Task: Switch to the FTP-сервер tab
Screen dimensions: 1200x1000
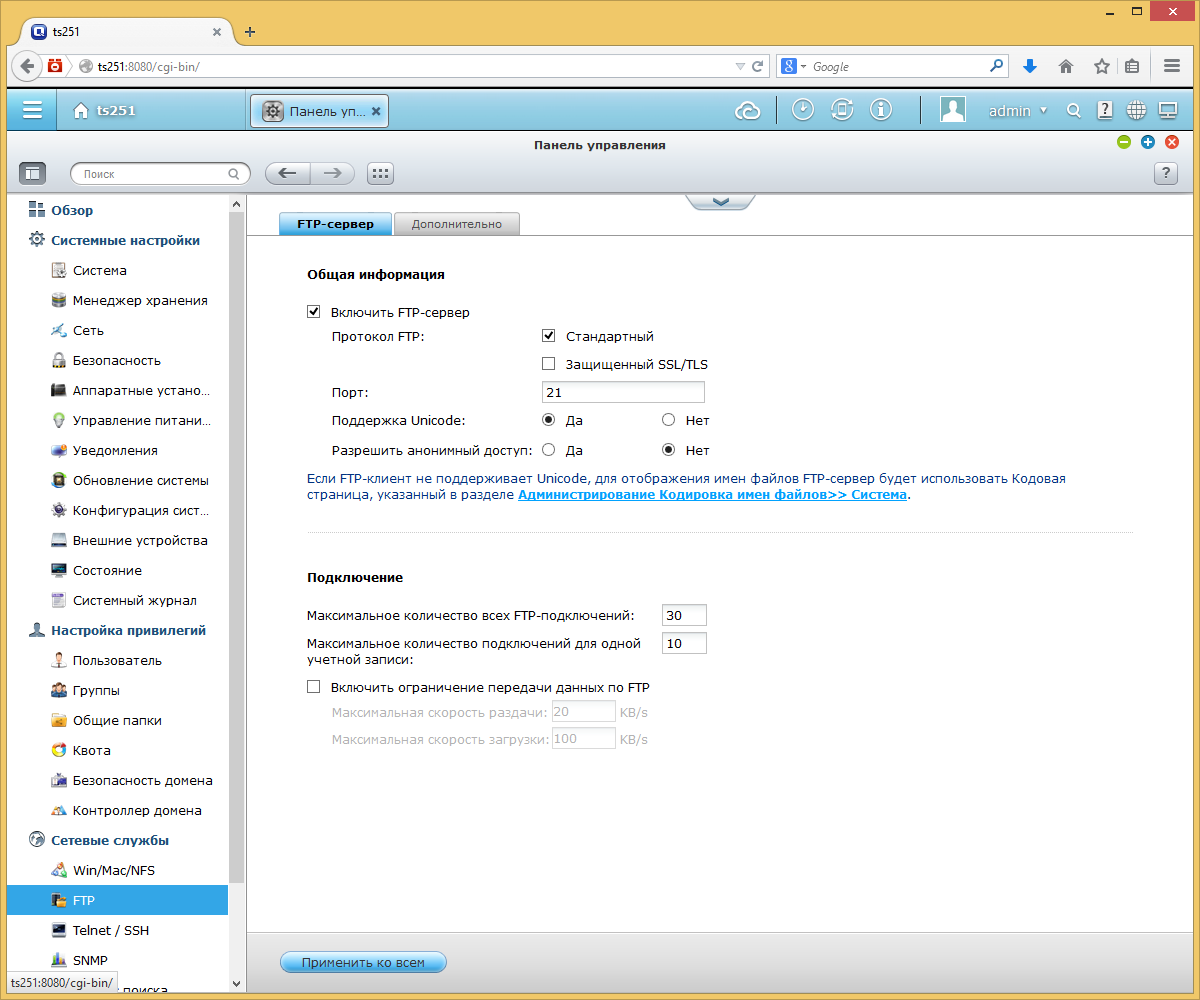Action: pos(336,224)
